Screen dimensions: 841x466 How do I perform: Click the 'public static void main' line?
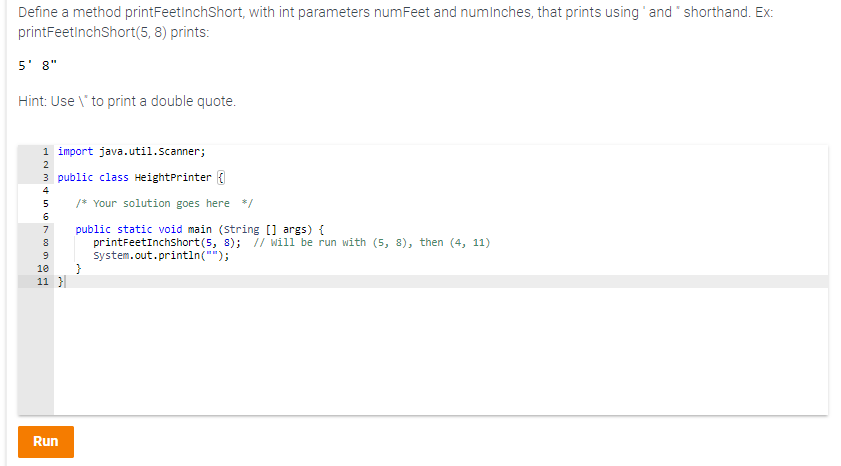click(200, 230)
